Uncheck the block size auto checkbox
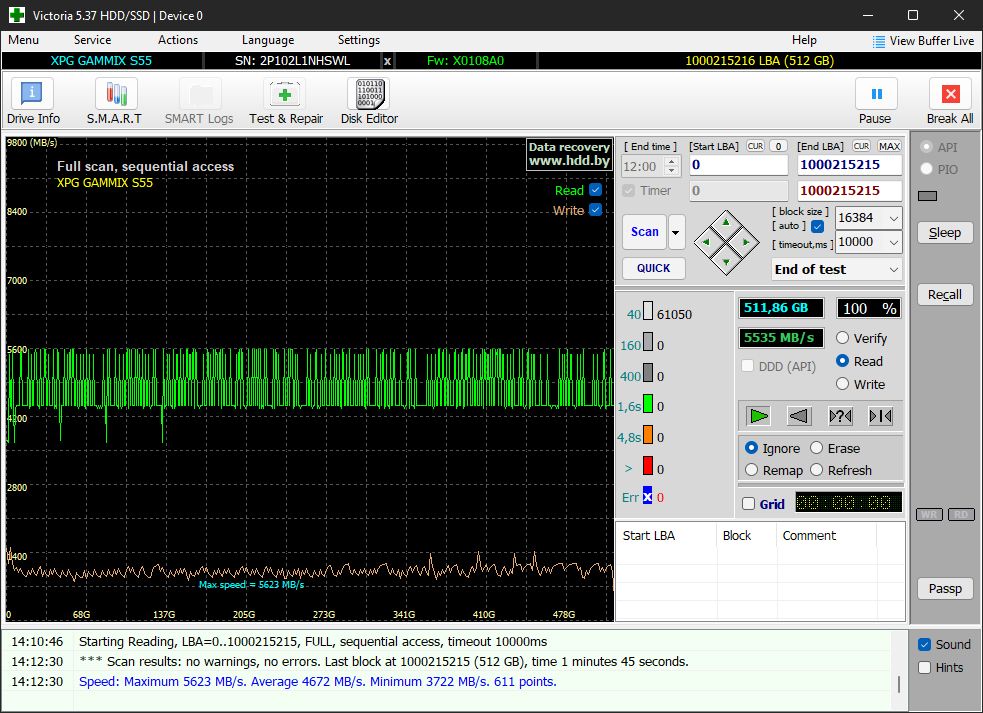Viewport: 983px width, 713px height. pos(817,226)
